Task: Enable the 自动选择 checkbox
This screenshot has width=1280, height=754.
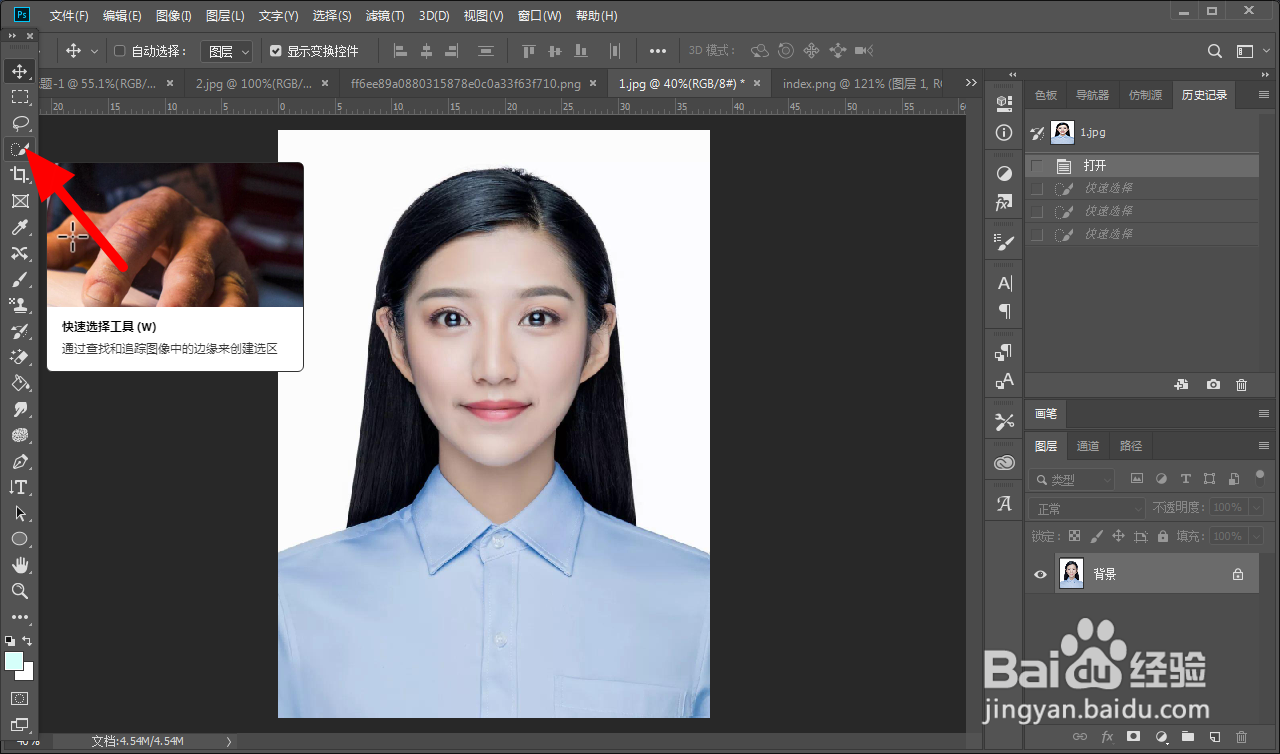Action: coord(120,51)
